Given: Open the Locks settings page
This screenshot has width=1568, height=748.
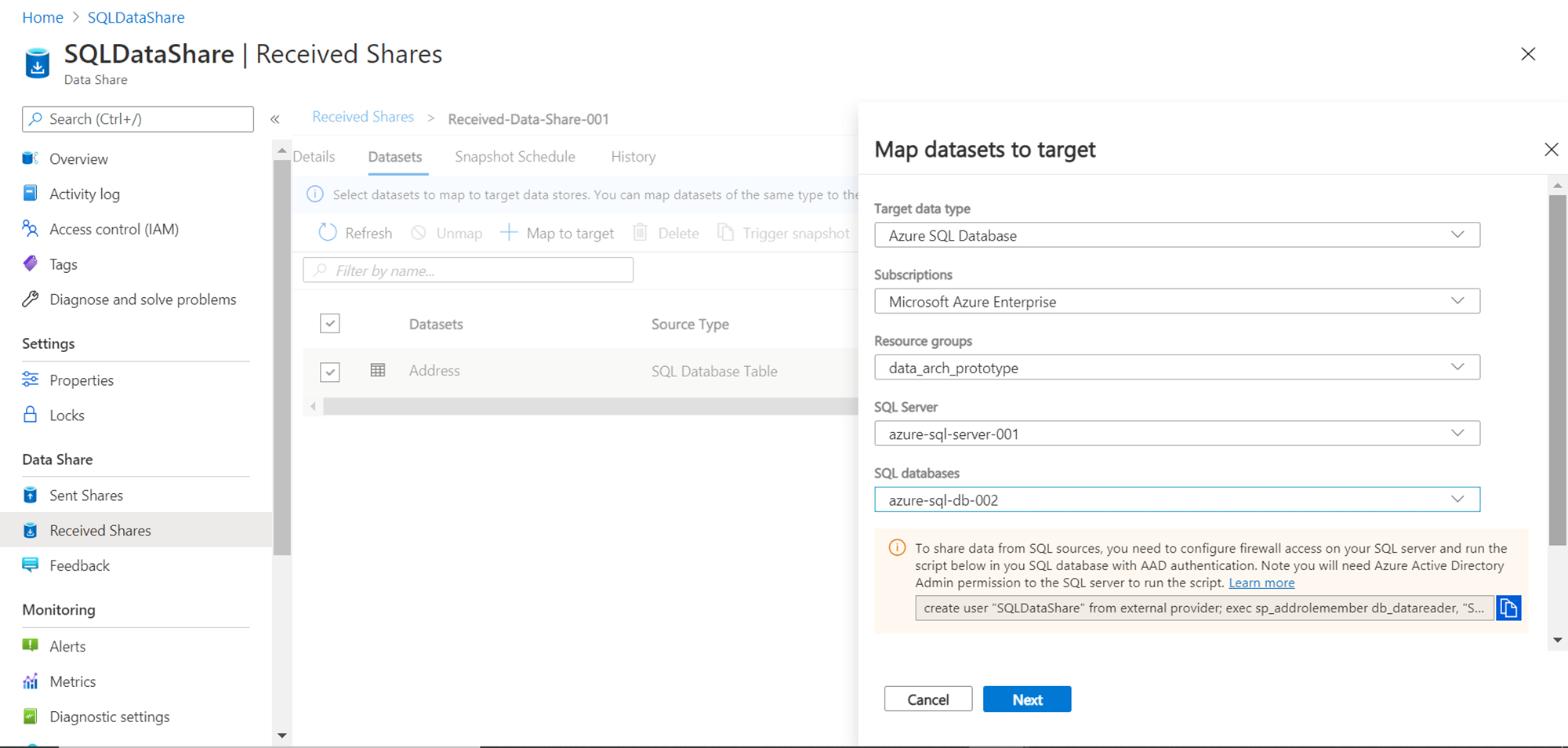Looking at the screenshot, I should coord(67,416).
